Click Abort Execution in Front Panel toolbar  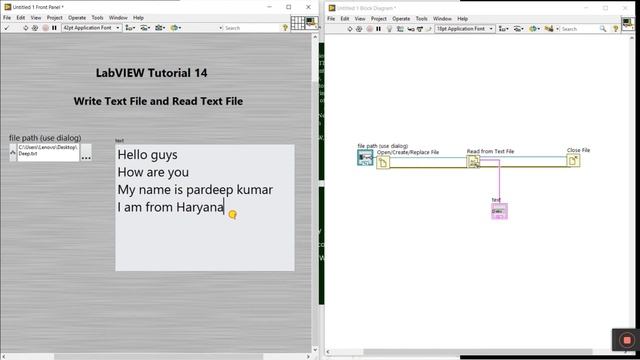tap(45, 28)
